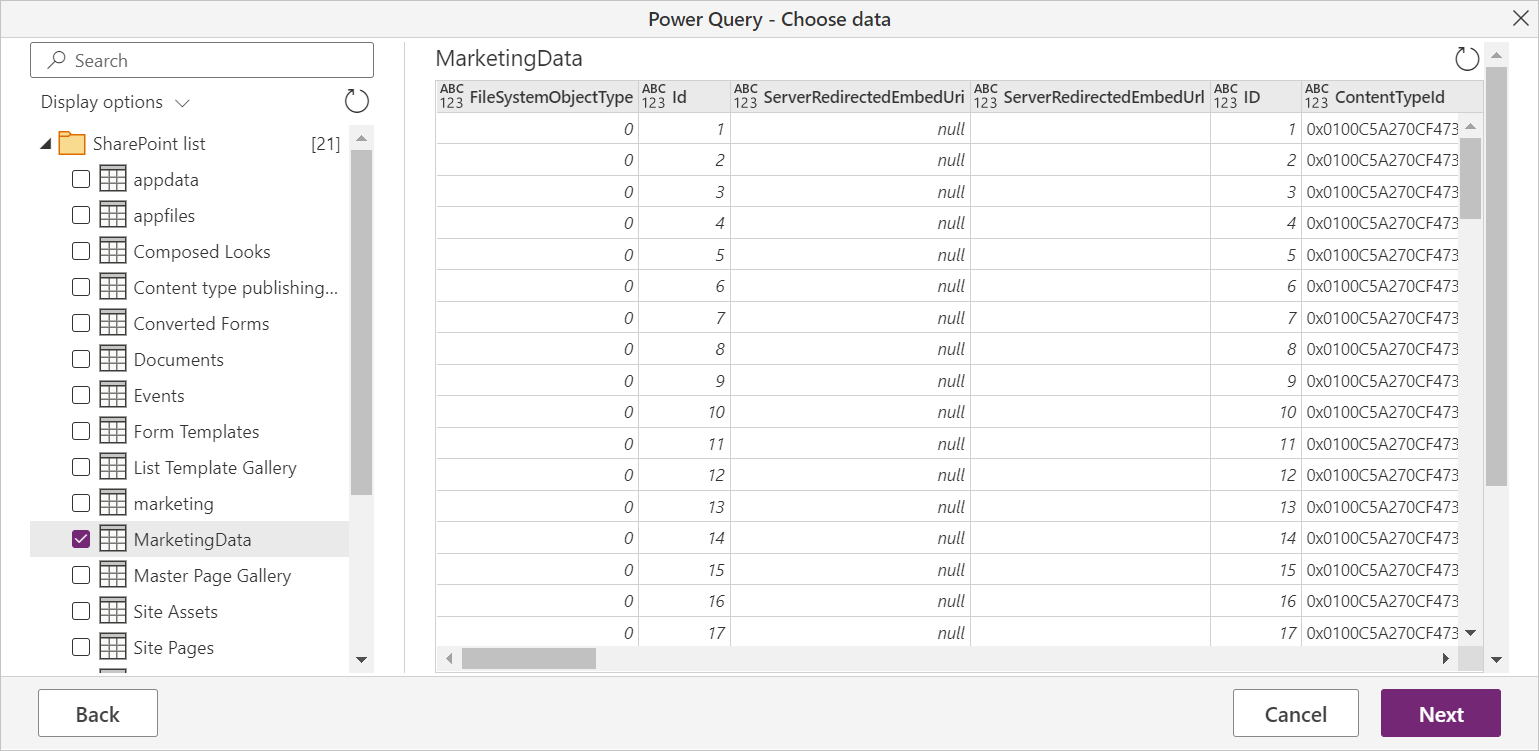Click Next to proceed

click(1440, 713)
